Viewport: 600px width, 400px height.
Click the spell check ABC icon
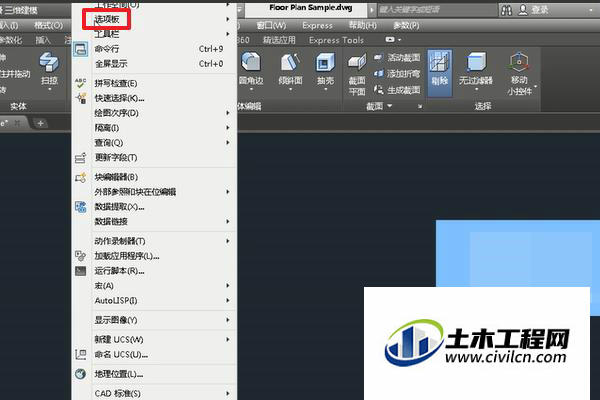(81, 83)
